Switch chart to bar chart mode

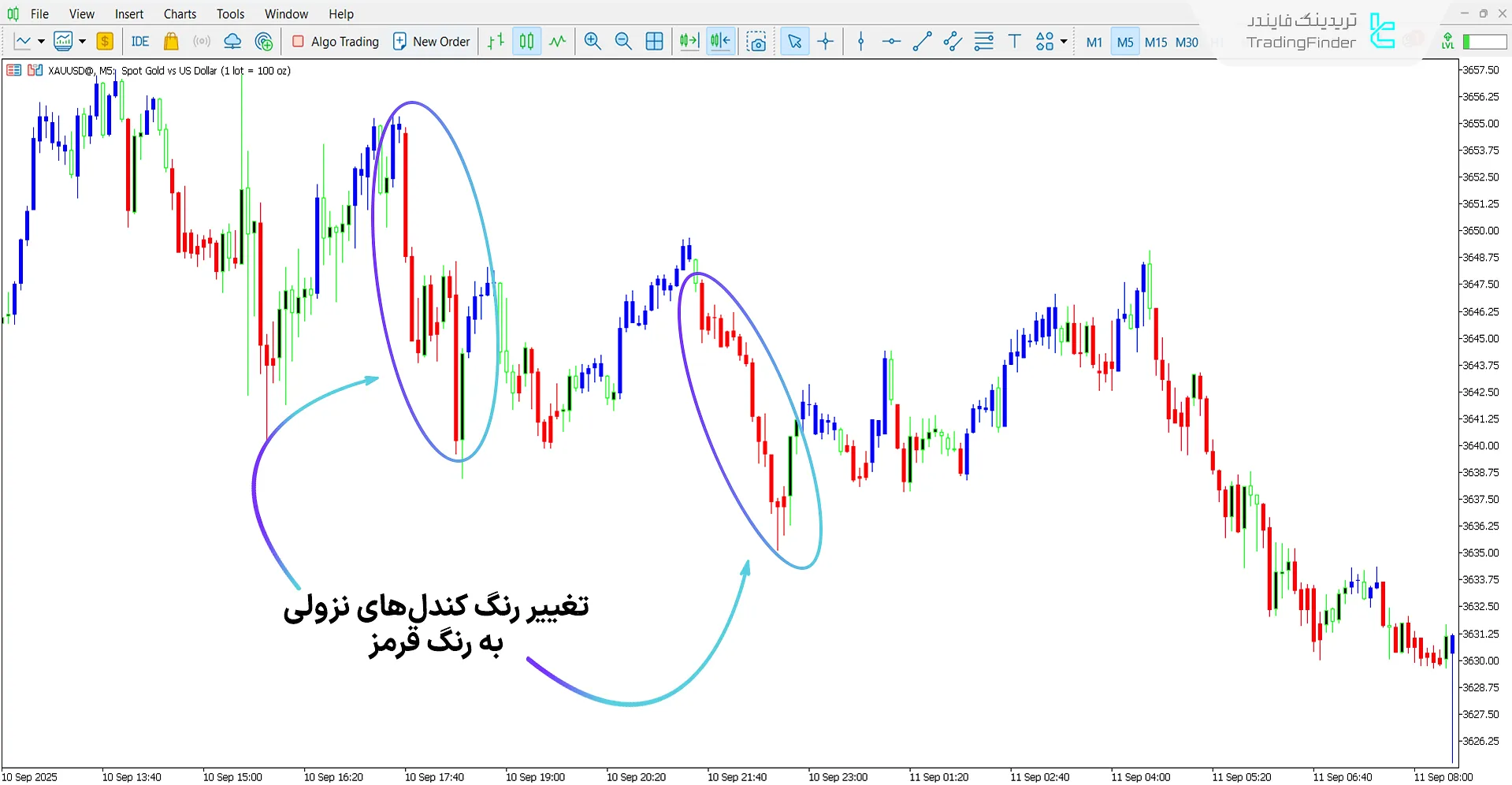tap(496, 42)
